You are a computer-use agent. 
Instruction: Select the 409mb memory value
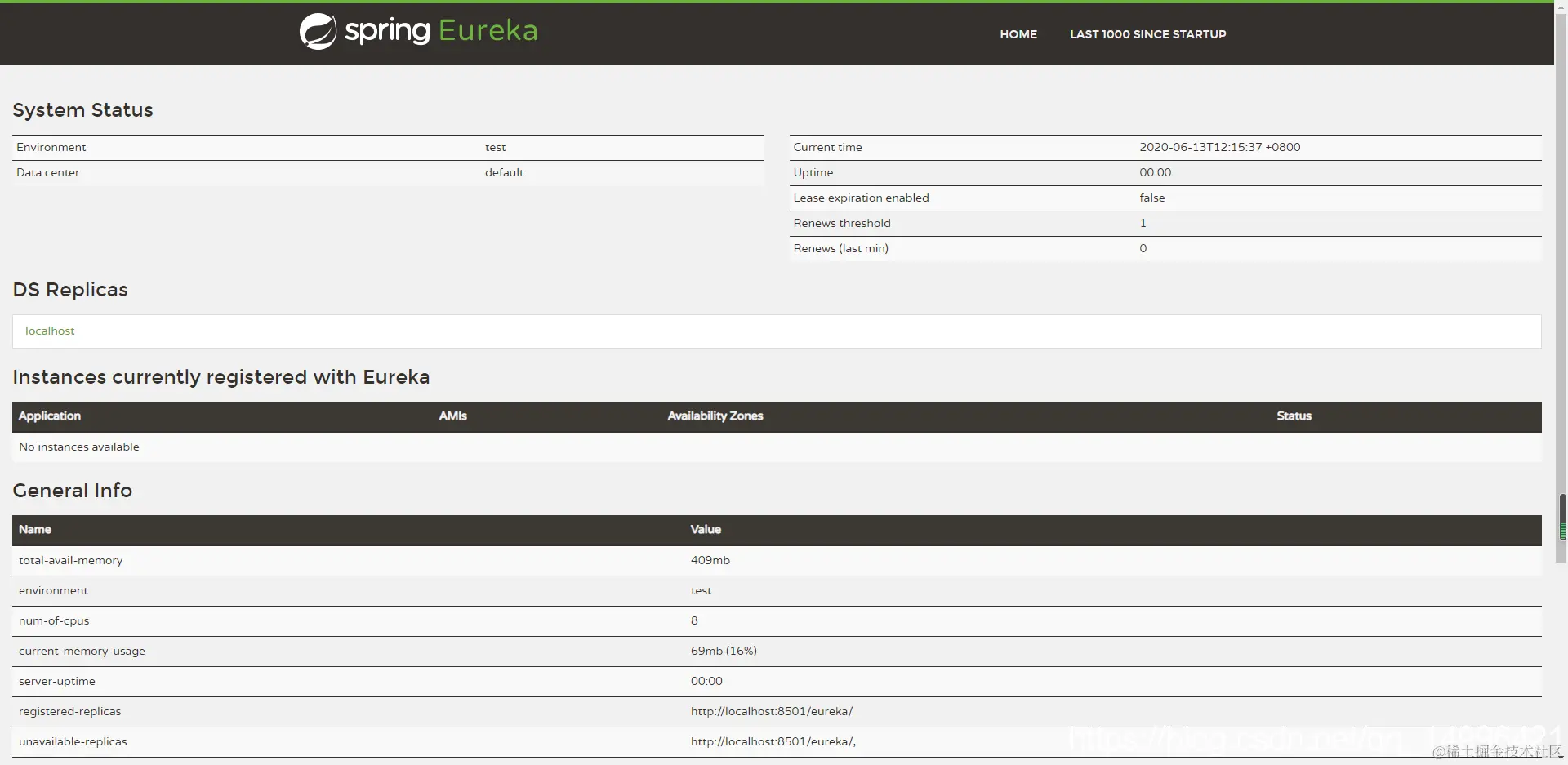710,560
